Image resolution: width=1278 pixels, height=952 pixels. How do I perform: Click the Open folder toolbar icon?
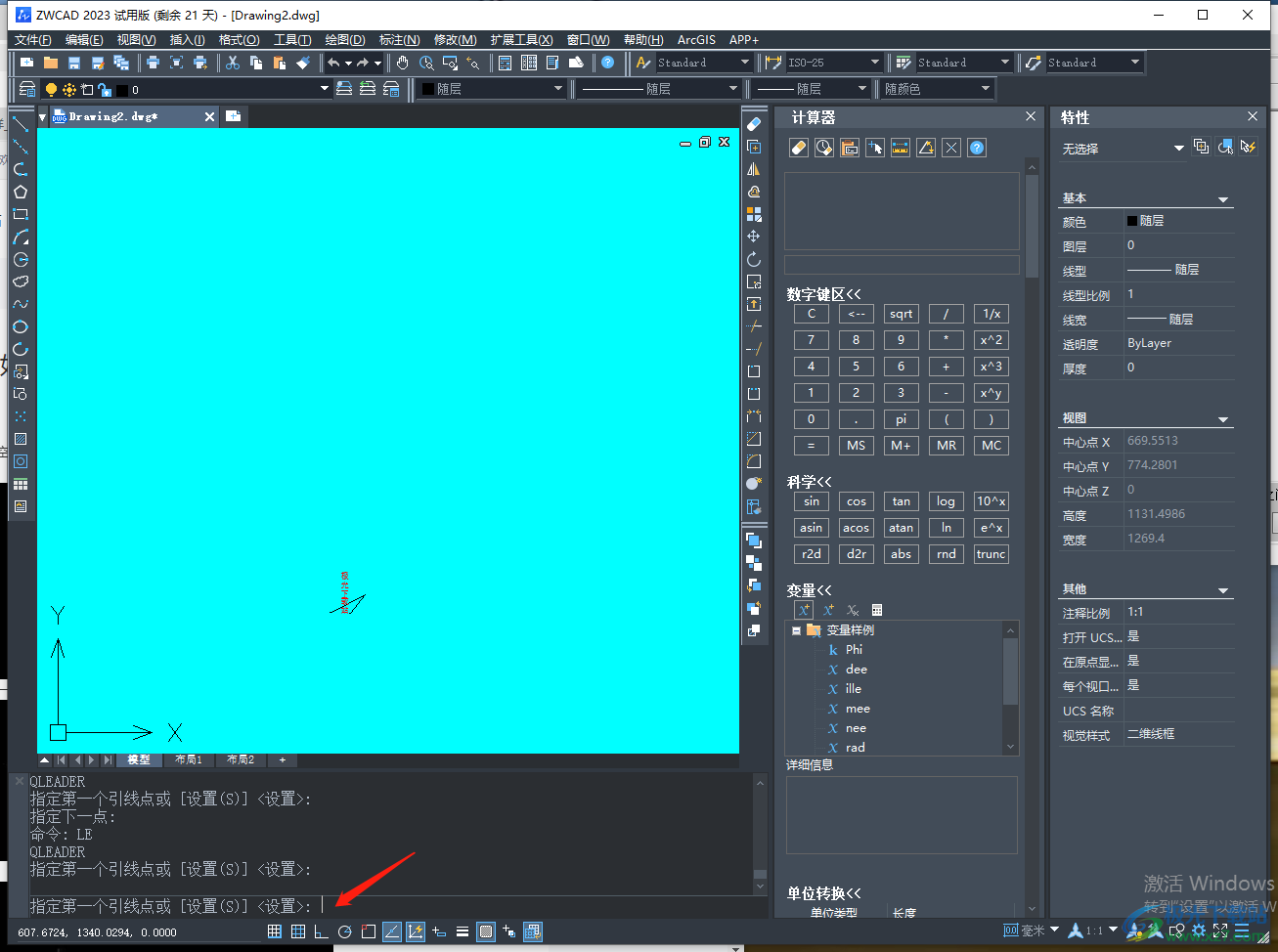(51, 63)
